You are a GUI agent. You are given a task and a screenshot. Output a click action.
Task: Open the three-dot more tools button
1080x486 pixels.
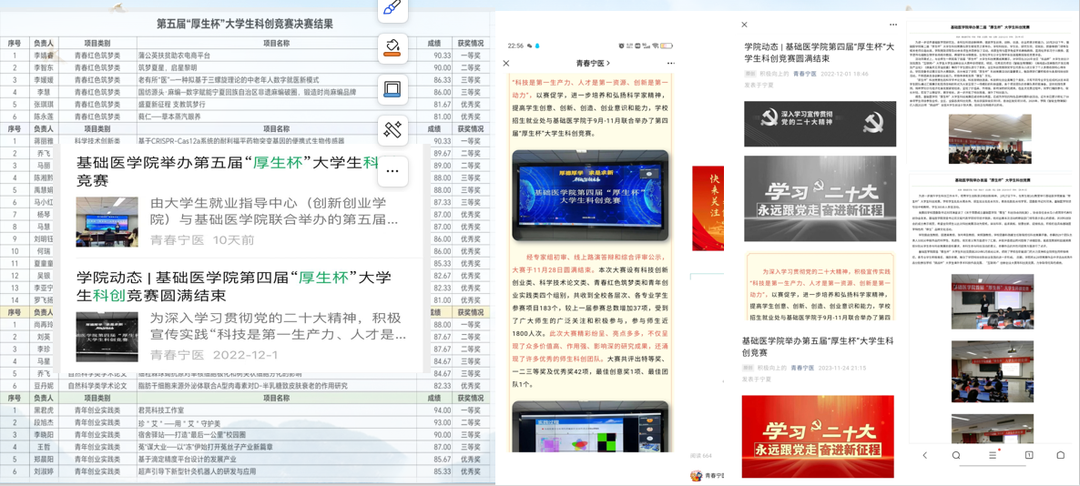[x=393, y=169]
